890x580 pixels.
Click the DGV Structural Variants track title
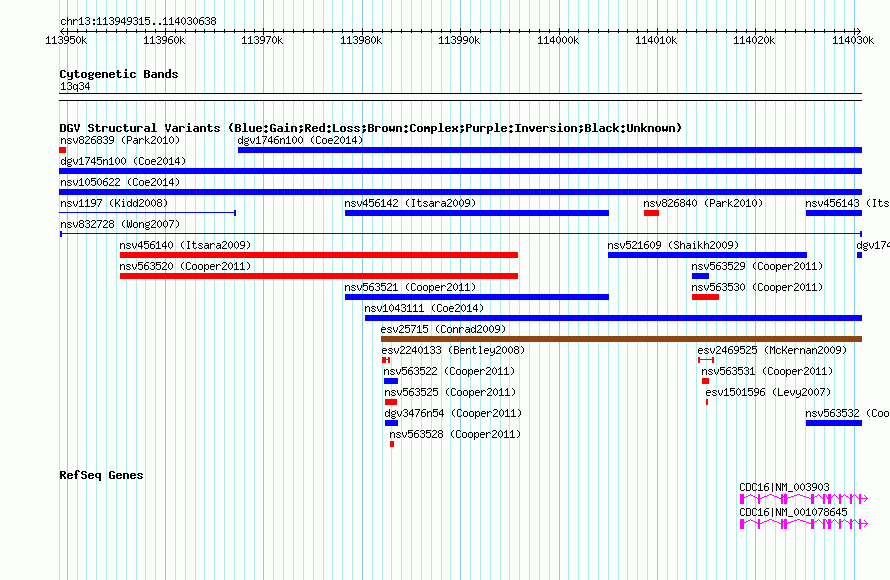pos(370,128)
